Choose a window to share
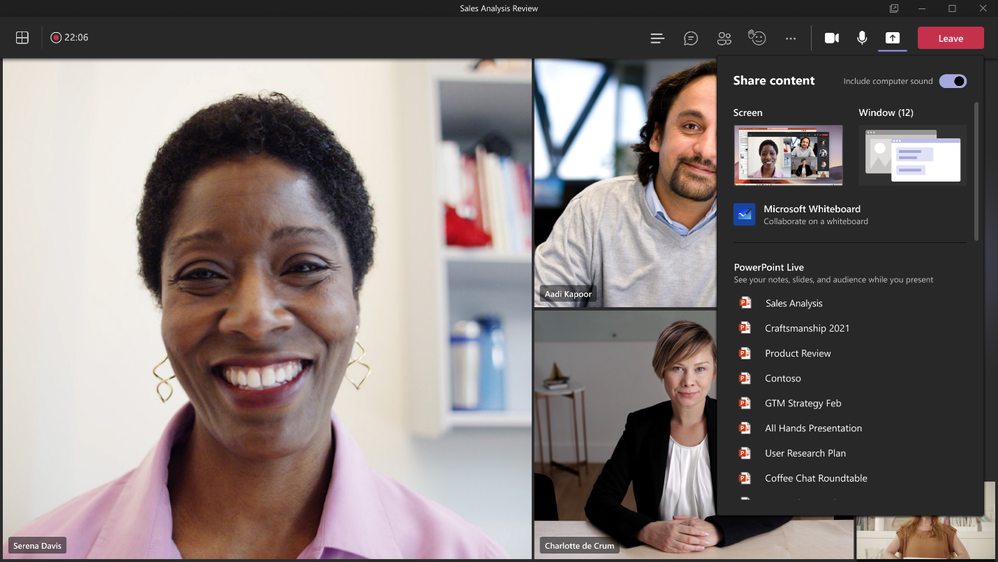This screenshot has width=998, height=562. (912, 155)
